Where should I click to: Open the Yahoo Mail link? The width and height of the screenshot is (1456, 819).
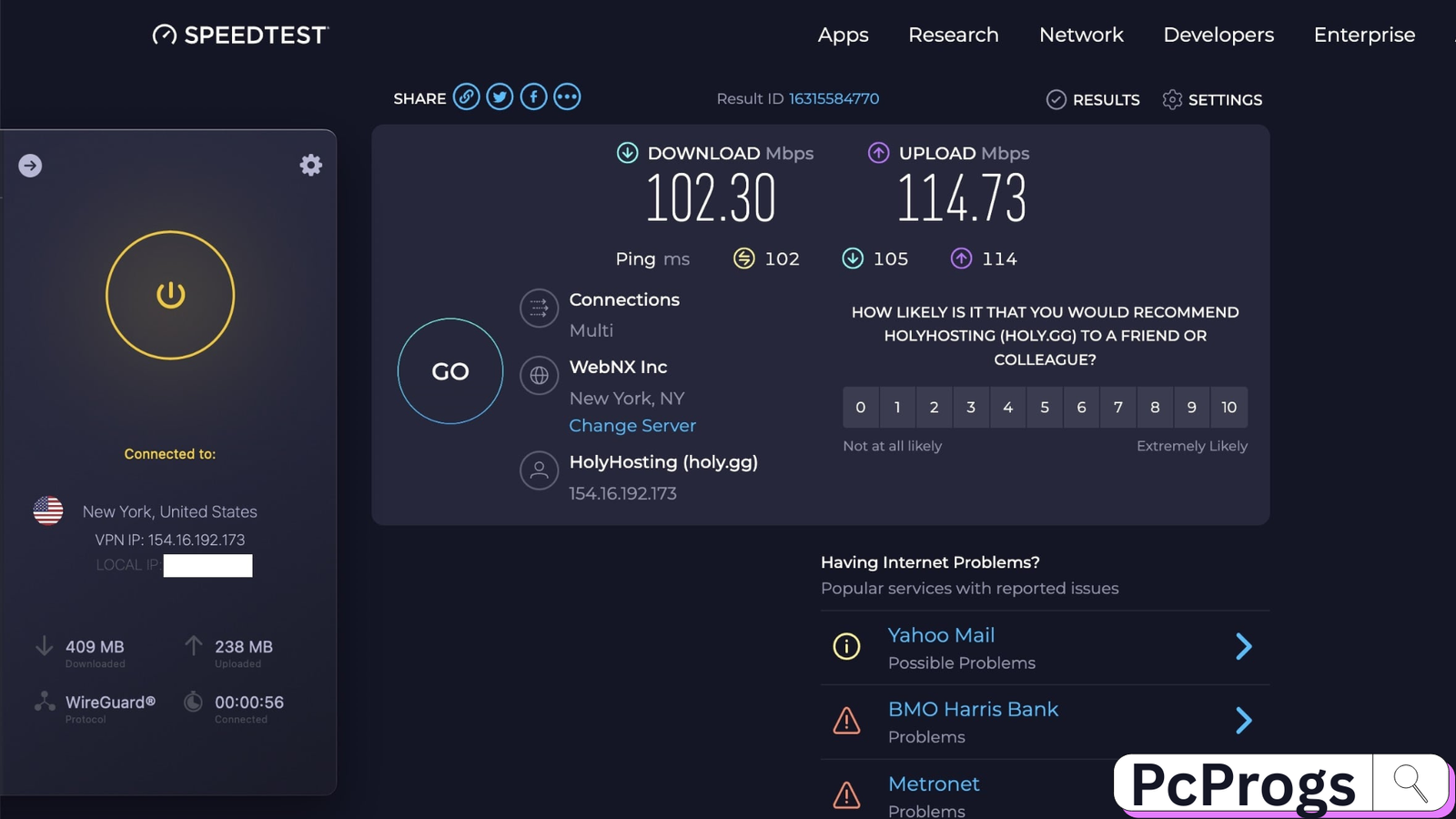click(941, 634)
